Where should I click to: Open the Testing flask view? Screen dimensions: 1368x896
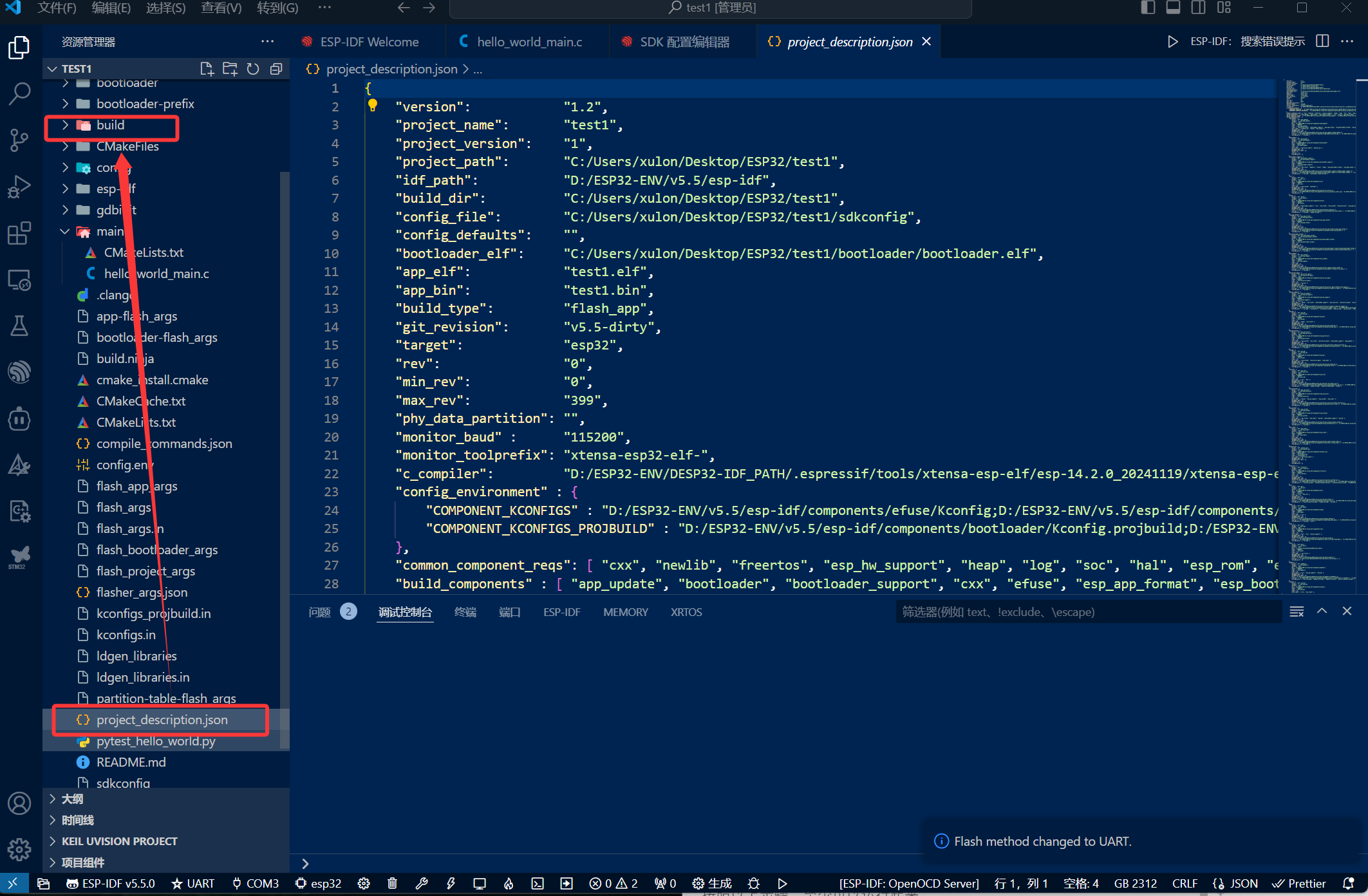click(19, 326)
